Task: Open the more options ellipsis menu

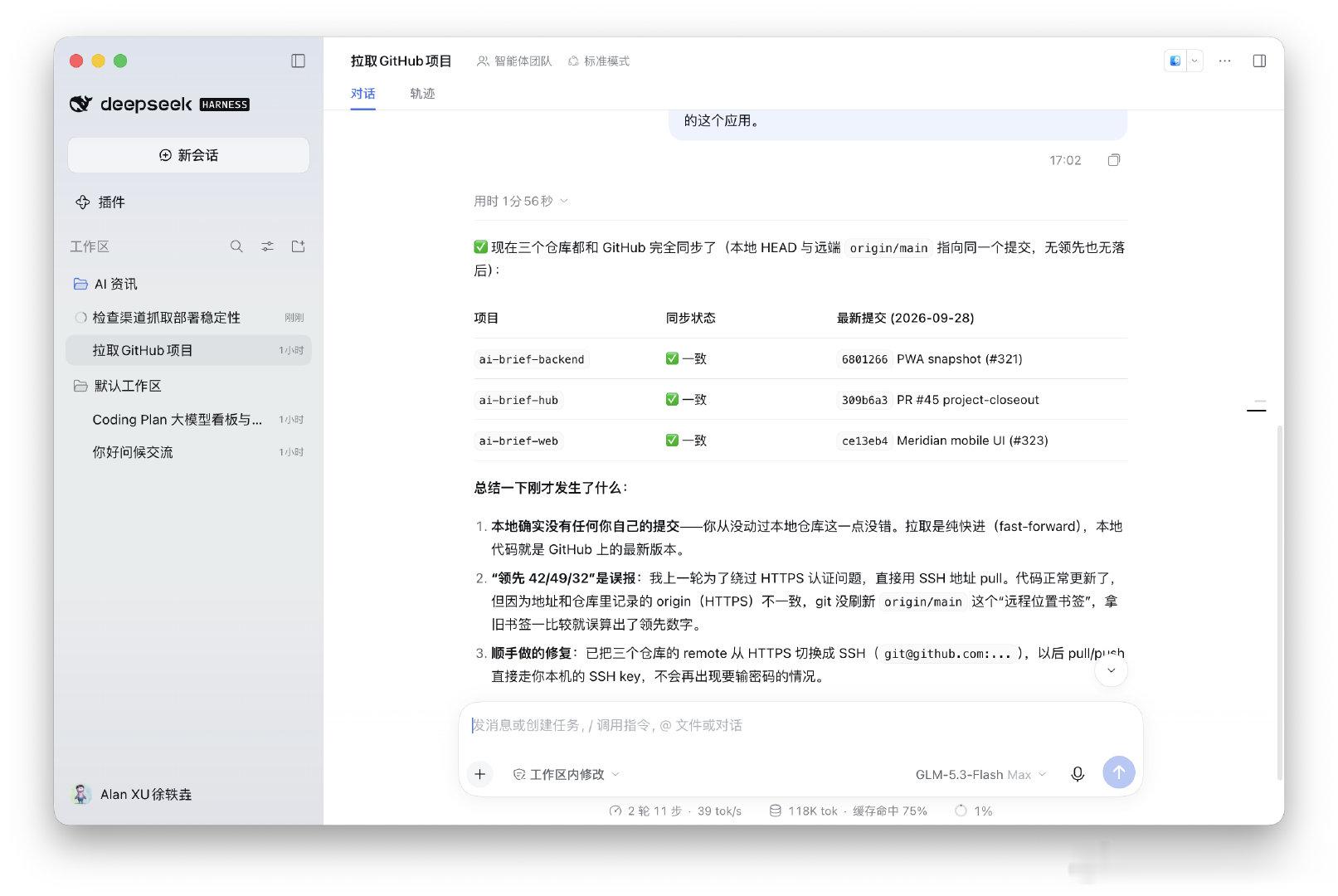Action: pyautogui.click(x=1224, y=61)
